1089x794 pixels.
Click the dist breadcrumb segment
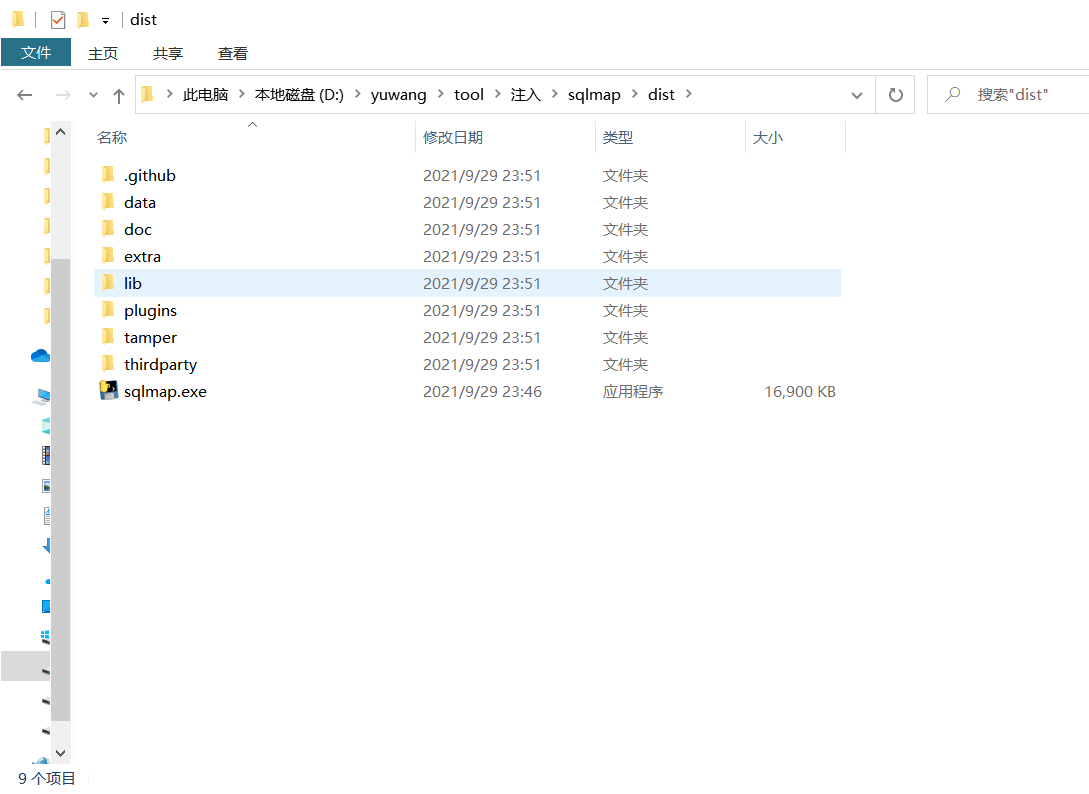pos(661,94)
